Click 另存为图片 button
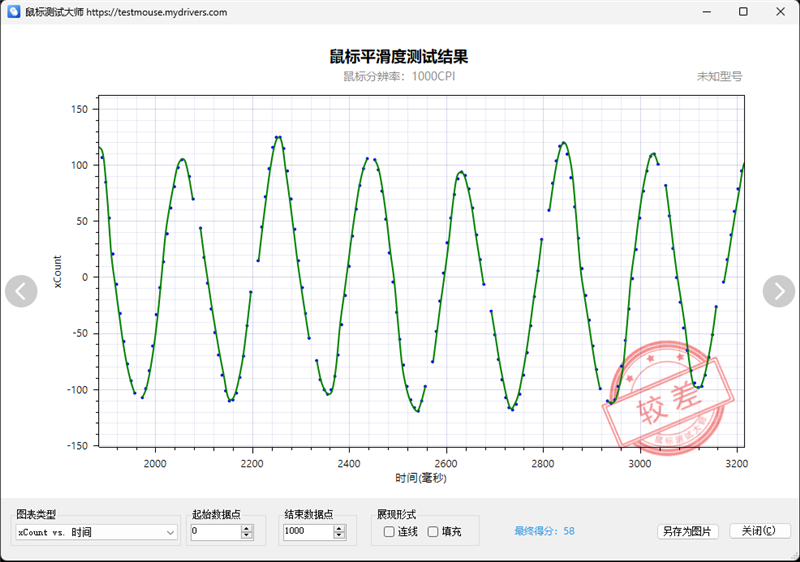The width and height of the screenshot is (800, 562). coord(687,531)
